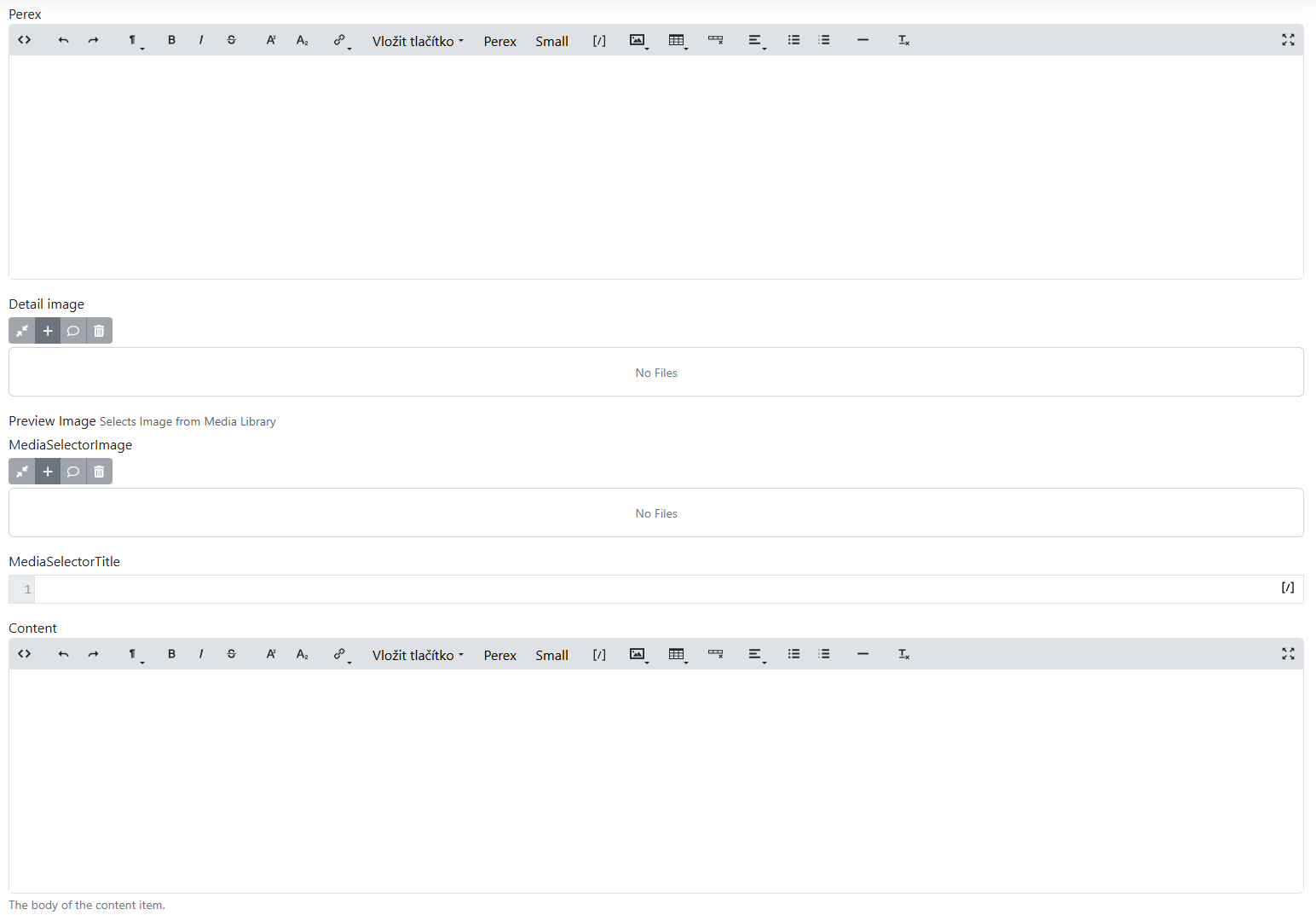Delete selected file under Detail image
The height and width of the screenshot is (915, 1316).
pyautogui.click(x=99, y=331)
